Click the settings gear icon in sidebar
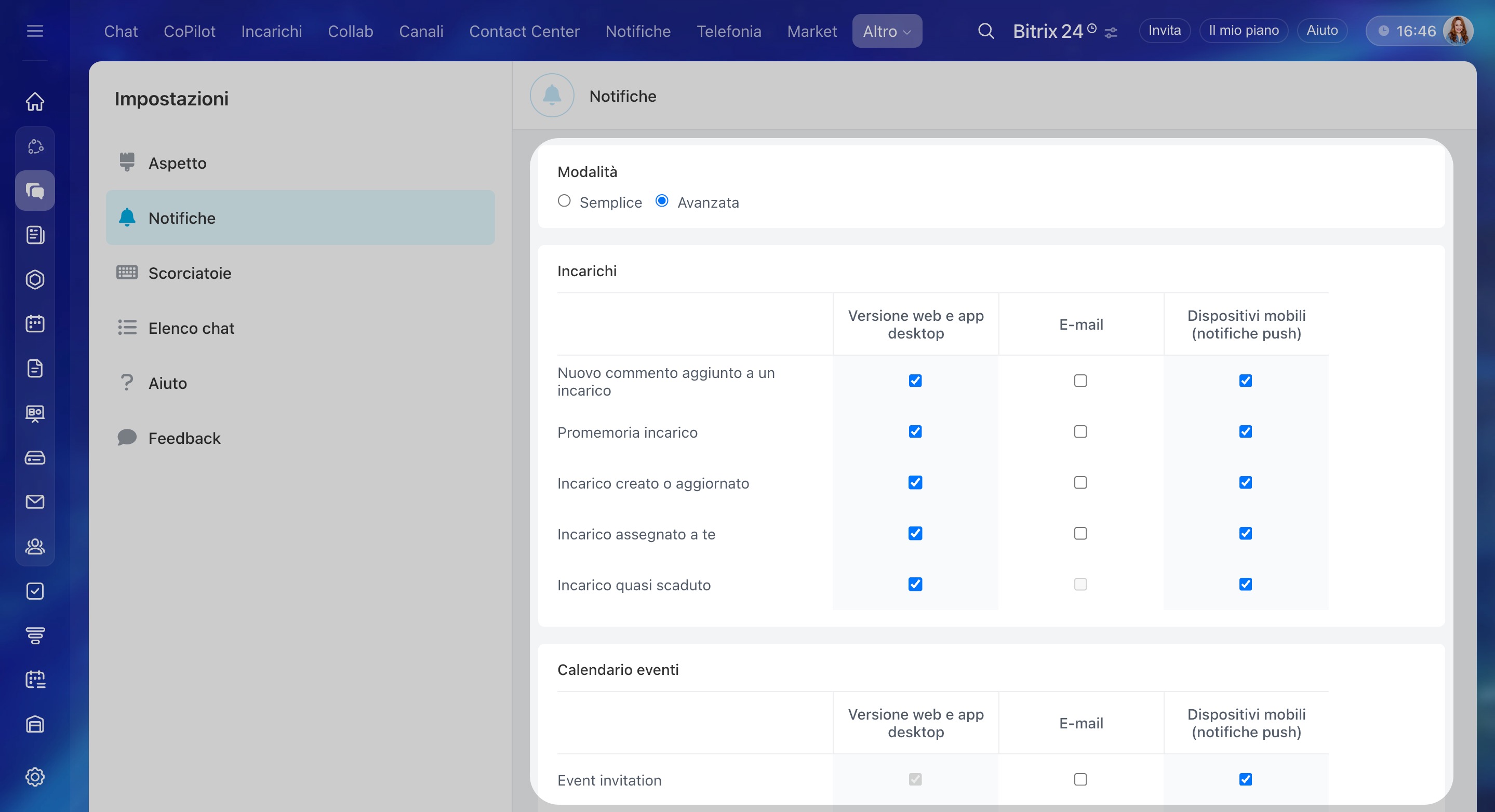 [35, 777]
